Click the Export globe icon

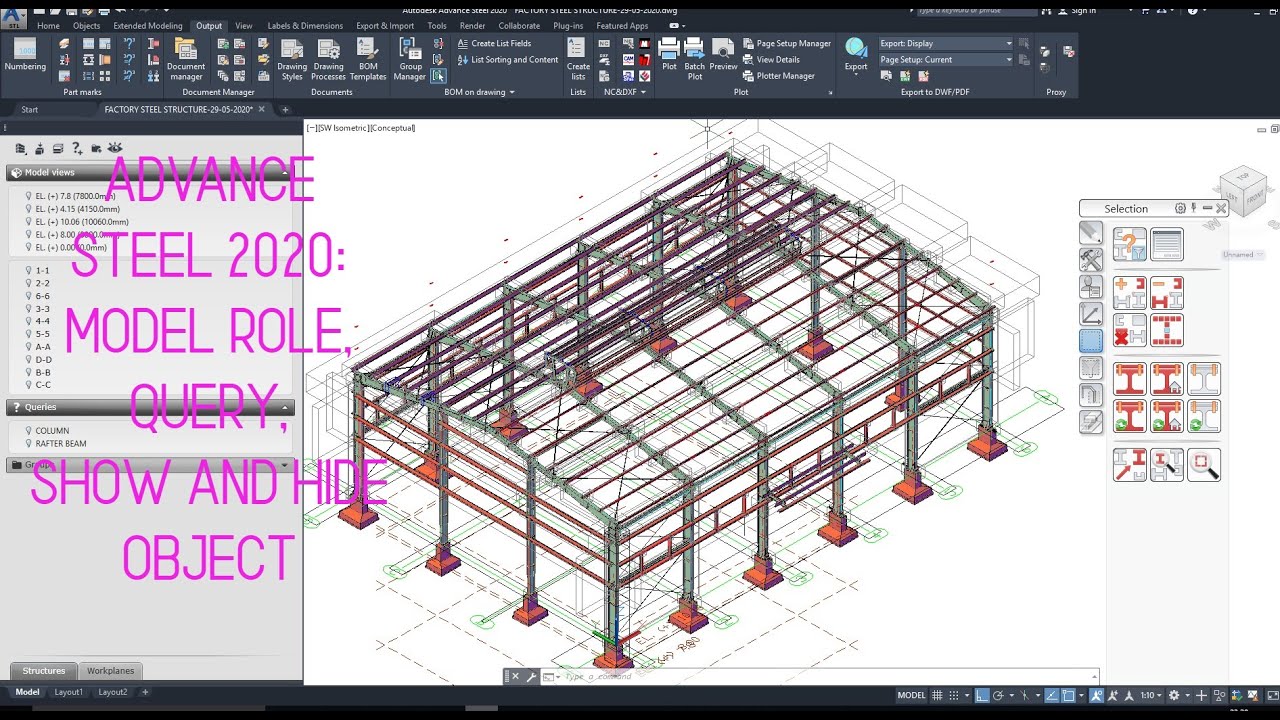coord(856,48)
